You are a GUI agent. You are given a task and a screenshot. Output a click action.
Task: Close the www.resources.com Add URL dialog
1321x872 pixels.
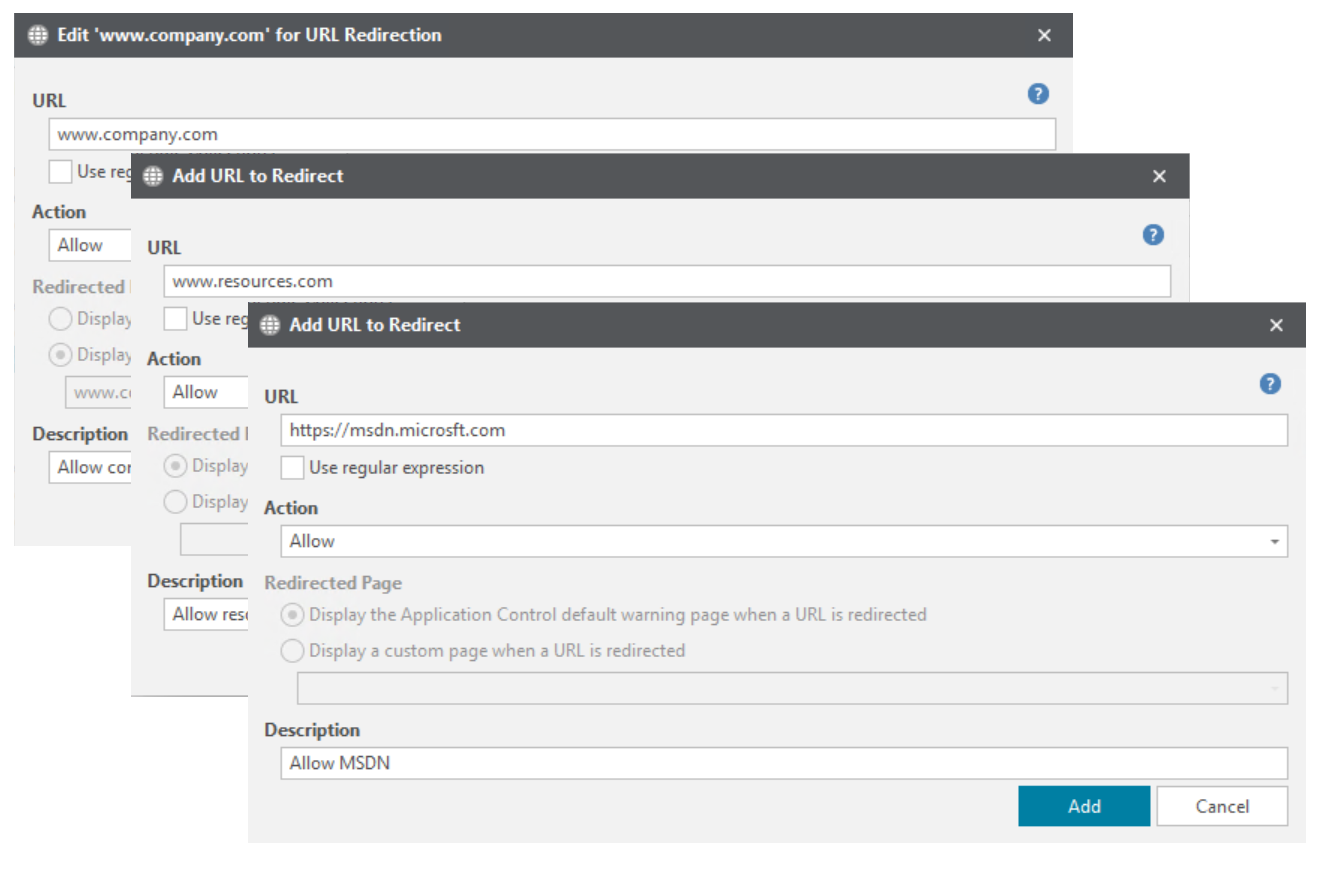1159,176
